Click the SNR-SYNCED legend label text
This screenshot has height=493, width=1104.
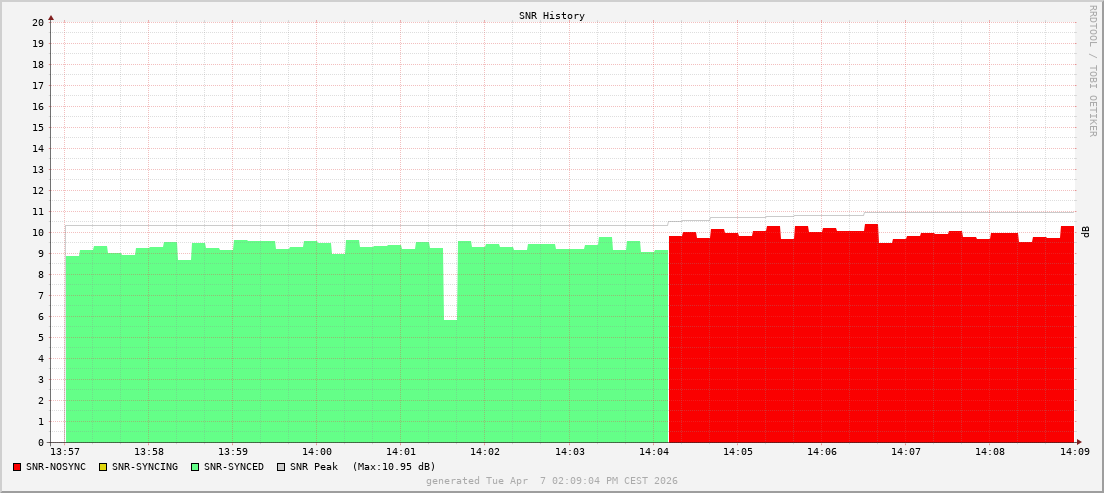pos(234,467)
